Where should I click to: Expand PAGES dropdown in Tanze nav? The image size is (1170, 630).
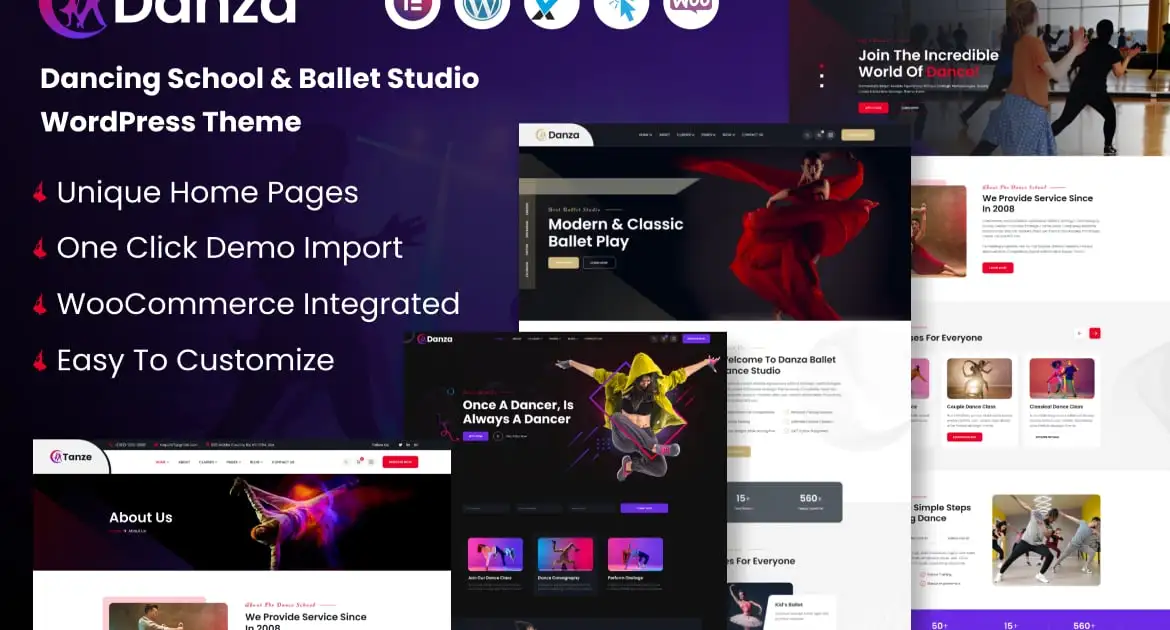pos(233,462)
